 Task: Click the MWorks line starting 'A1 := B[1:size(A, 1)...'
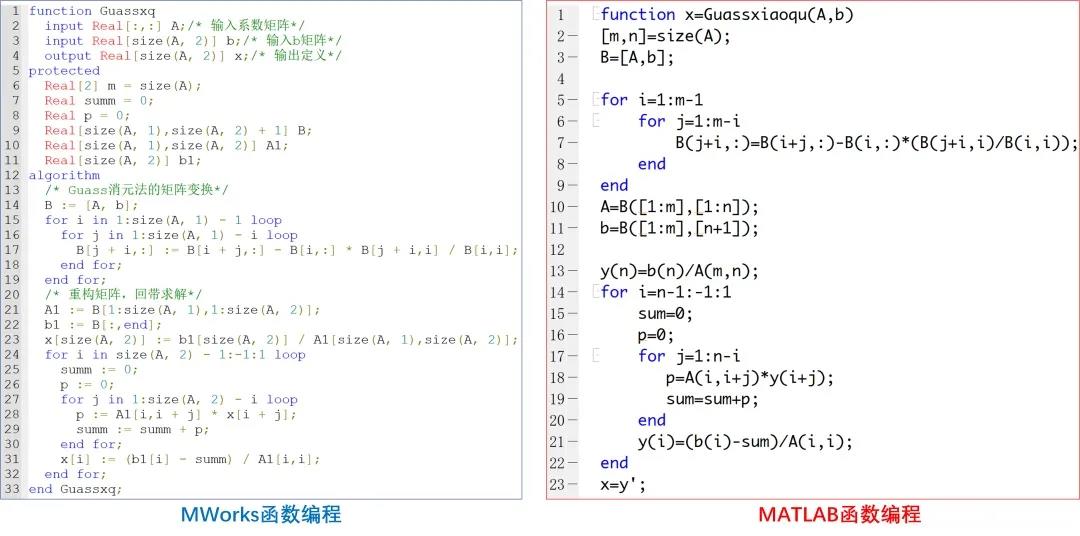[x=183, y=309]
